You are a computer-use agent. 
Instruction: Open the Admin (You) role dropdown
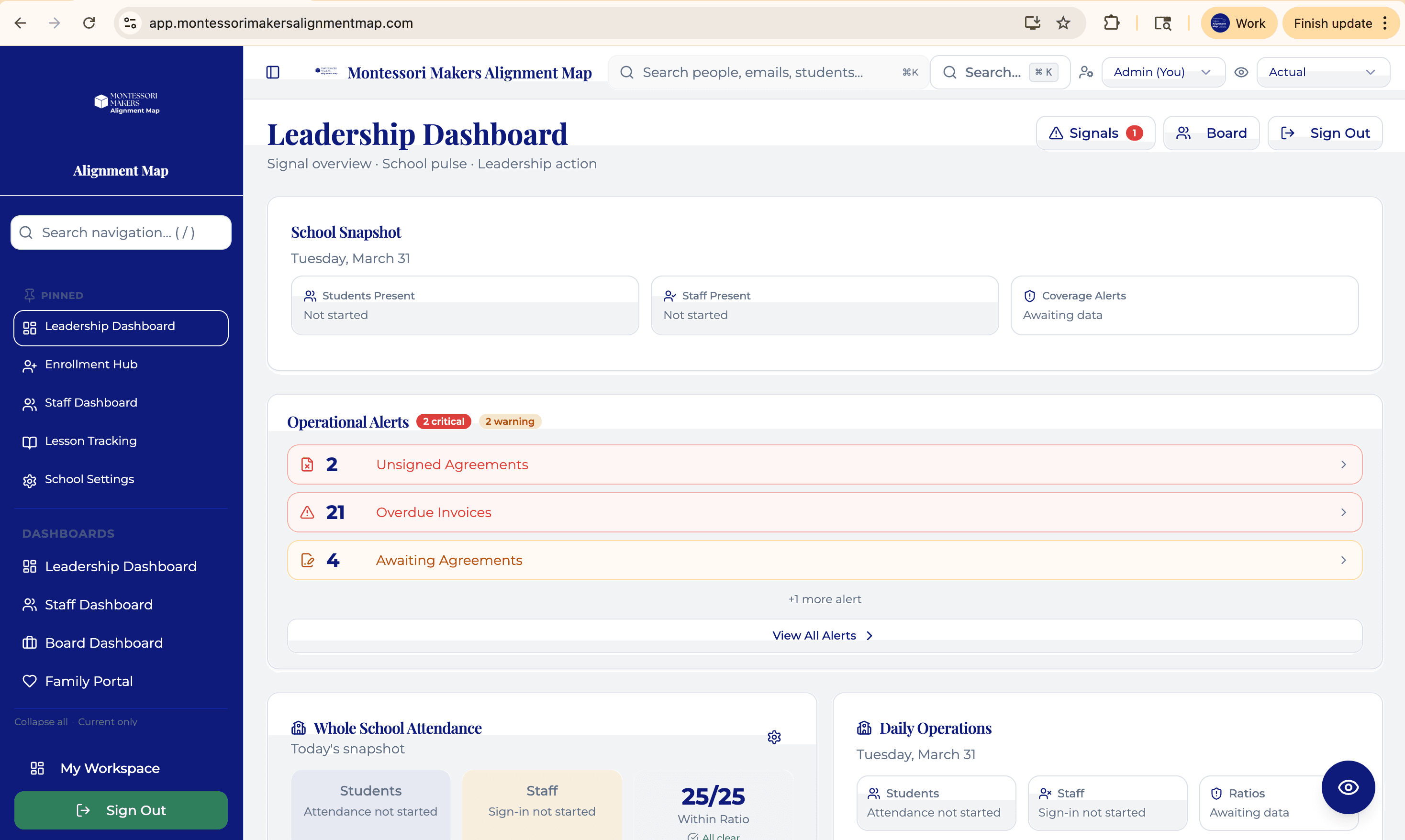(1163, 72)
